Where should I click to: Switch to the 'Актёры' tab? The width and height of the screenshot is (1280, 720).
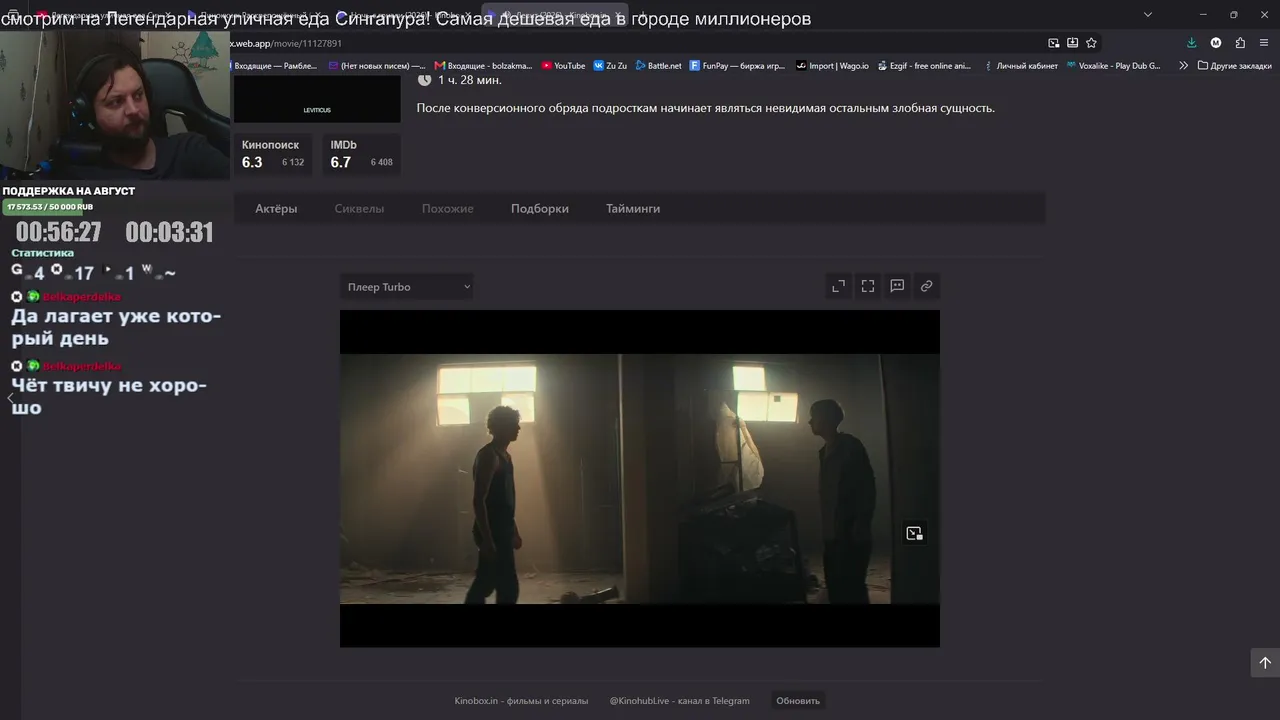276,209
